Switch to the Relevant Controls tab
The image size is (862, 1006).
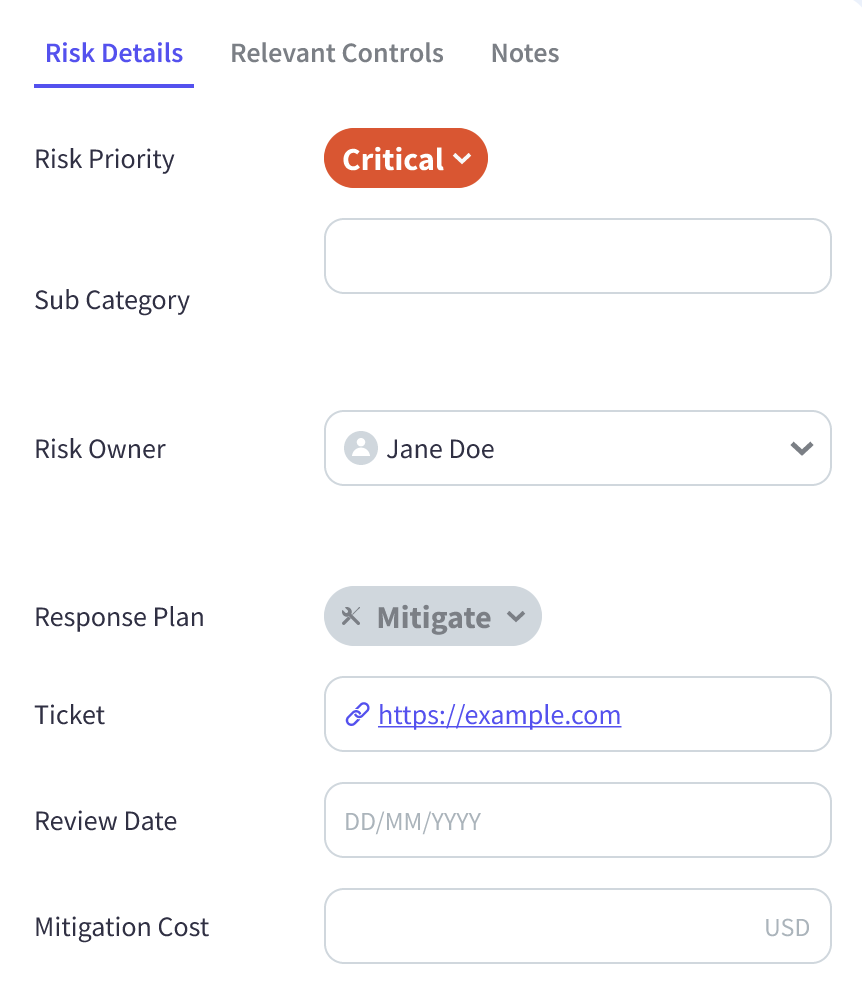pyautogui.click(x=337, y=53)
